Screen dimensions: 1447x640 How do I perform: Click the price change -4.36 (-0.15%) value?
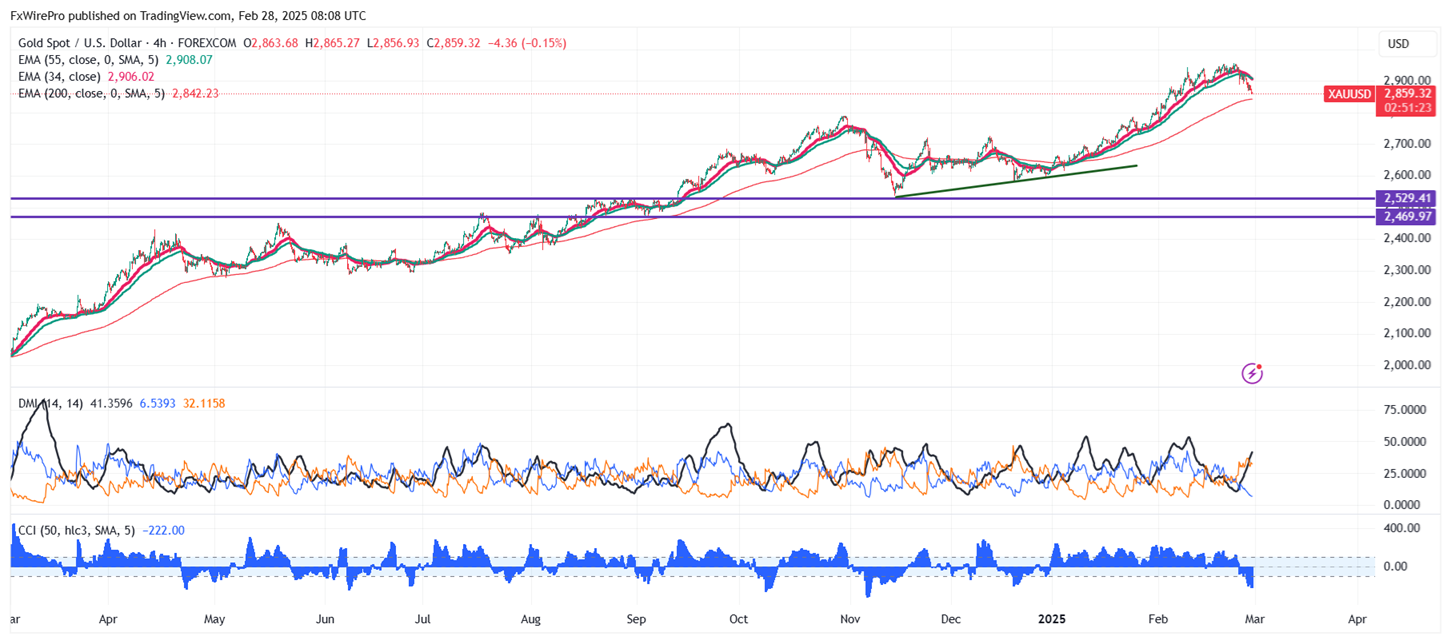point(527,44)
